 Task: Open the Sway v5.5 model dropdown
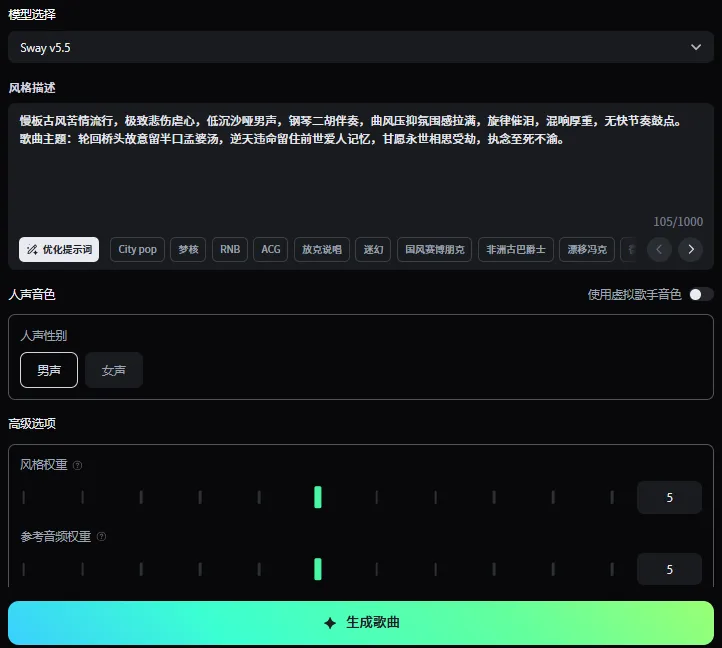point(361,47)
